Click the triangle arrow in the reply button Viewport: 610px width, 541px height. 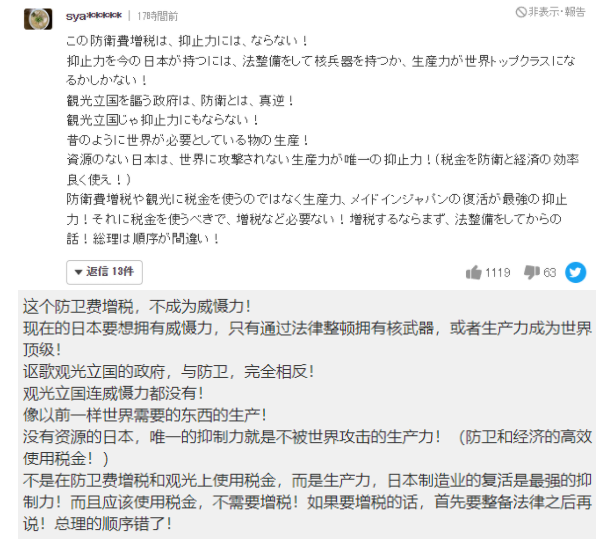[78, 272]
